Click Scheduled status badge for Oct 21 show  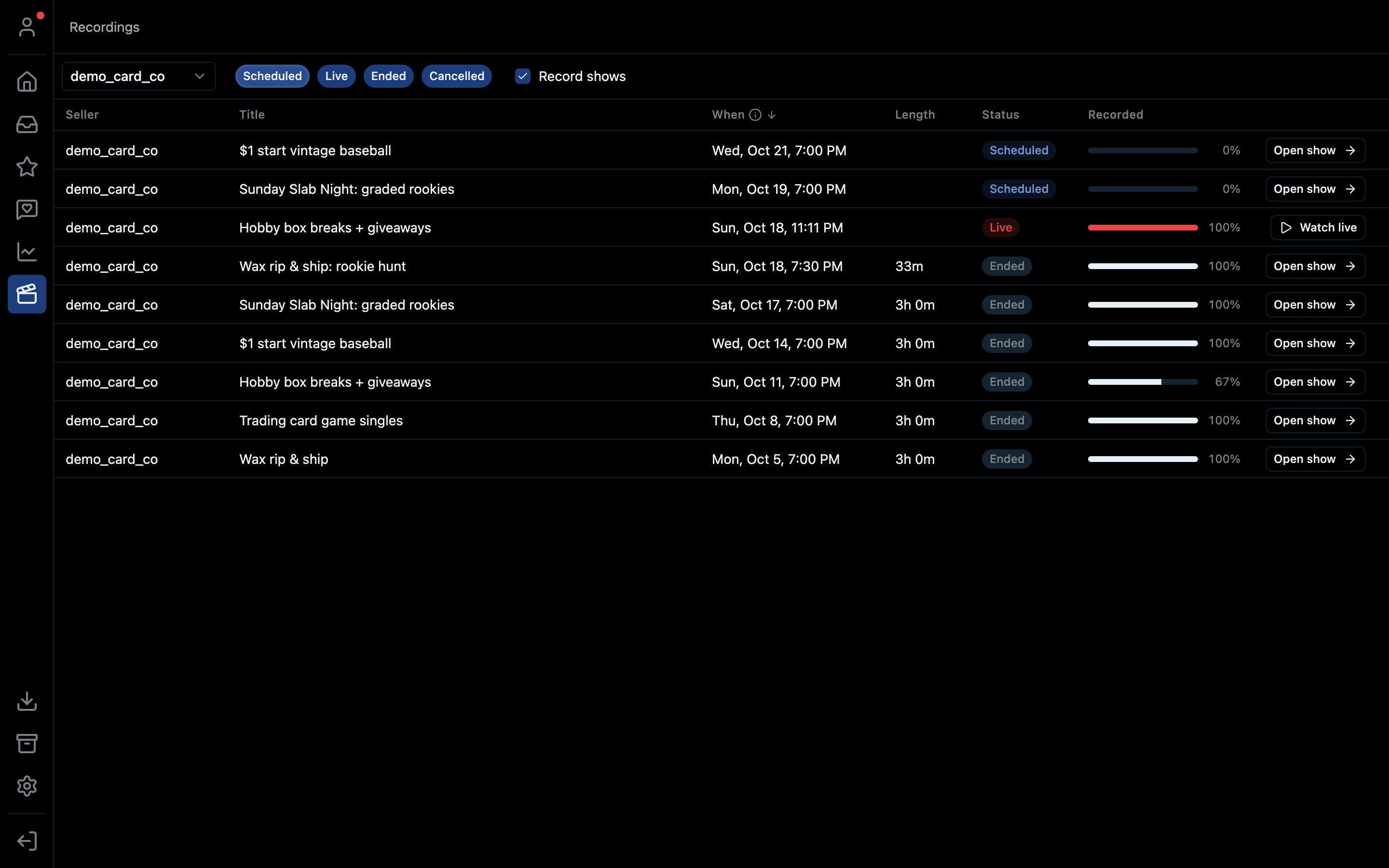[x=1019, y=150]
